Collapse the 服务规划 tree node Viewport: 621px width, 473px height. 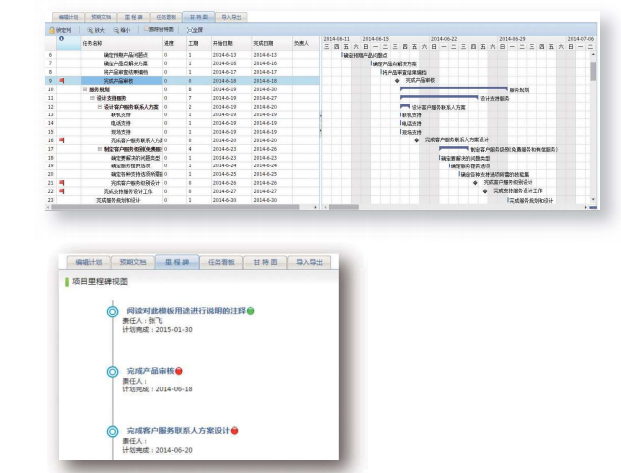(x=85, y=89)
